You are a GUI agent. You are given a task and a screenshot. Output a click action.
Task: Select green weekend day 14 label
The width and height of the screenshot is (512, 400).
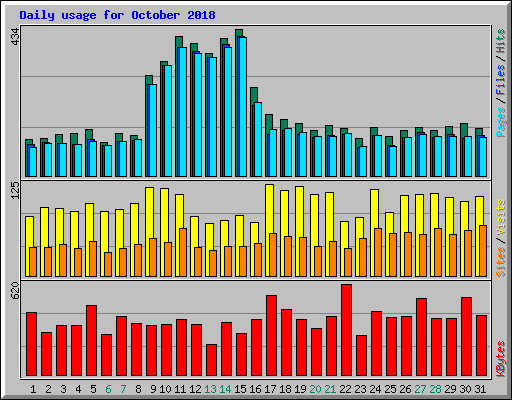coord(225,389)
